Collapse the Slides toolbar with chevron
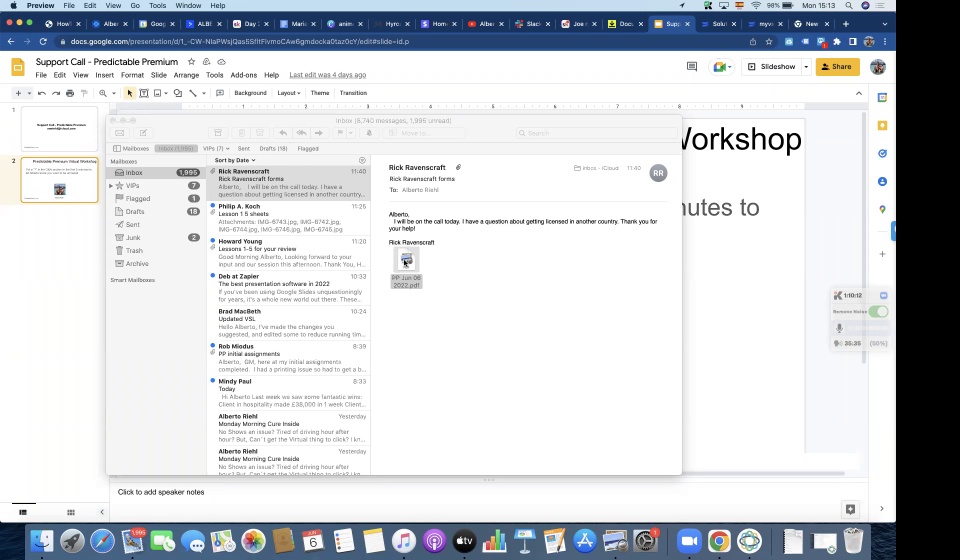Screen dimensions: 960x560 (x=859, y=93)
